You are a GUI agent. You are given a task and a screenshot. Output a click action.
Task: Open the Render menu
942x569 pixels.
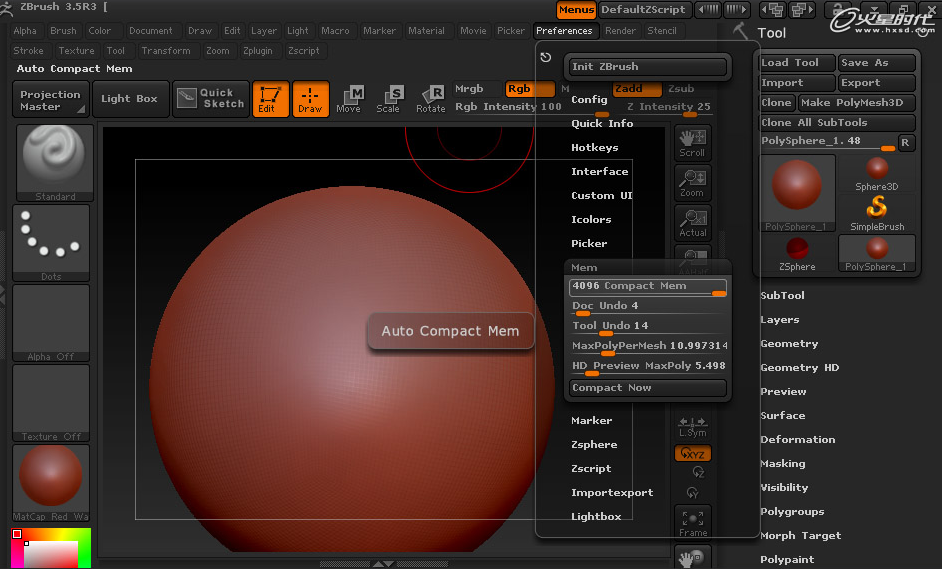click(620, 31)
